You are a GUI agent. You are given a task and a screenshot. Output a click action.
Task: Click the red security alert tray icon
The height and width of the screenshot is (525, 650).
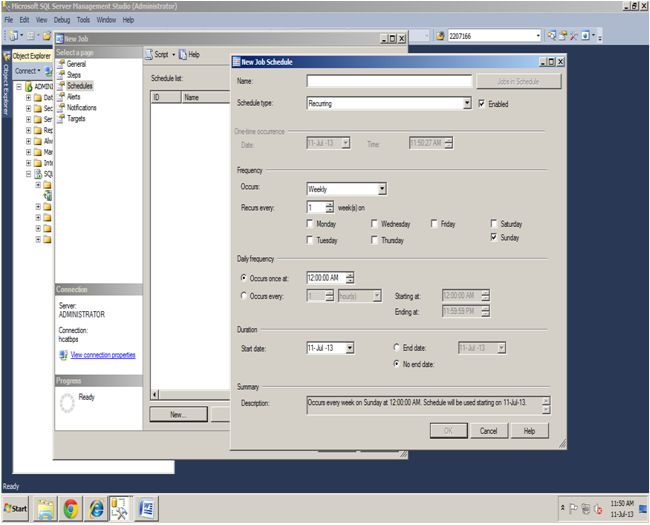(x=599, y=509)
